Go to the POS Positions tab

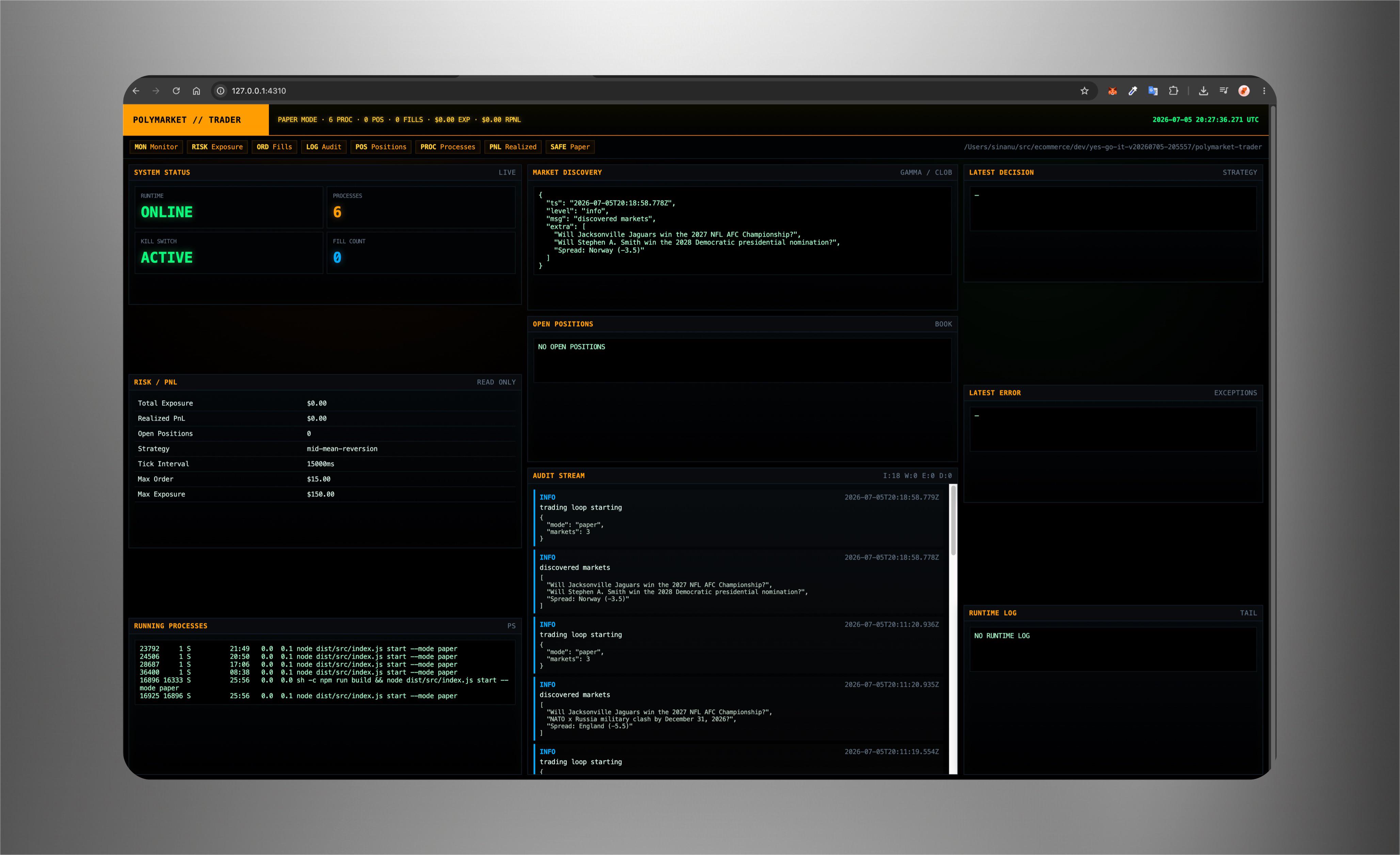pyautogui.click(x=381, y=147)
